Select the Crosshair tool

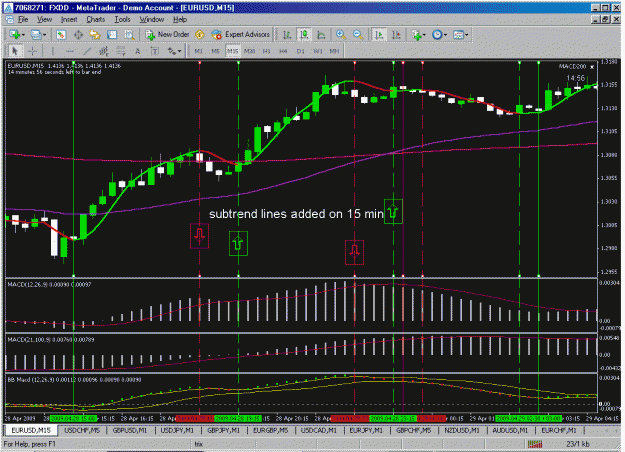pos(33,51)
